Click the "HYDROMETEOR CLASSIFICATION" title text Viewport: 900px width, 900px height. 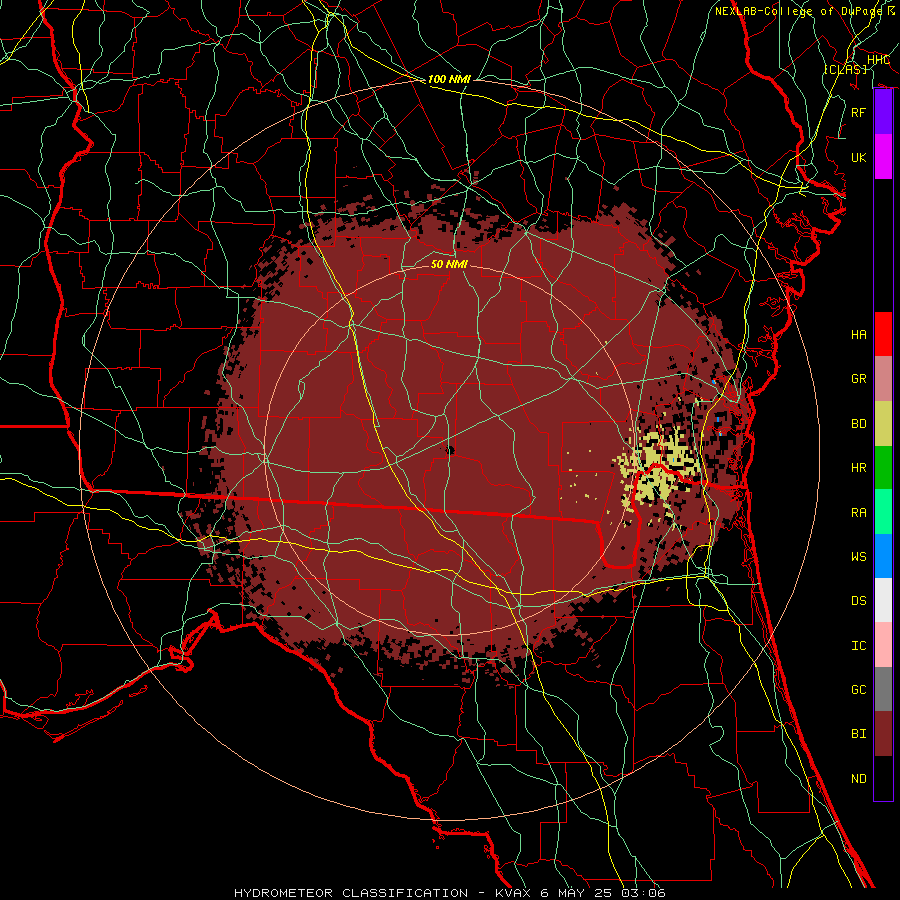click(x=351, y=893)
